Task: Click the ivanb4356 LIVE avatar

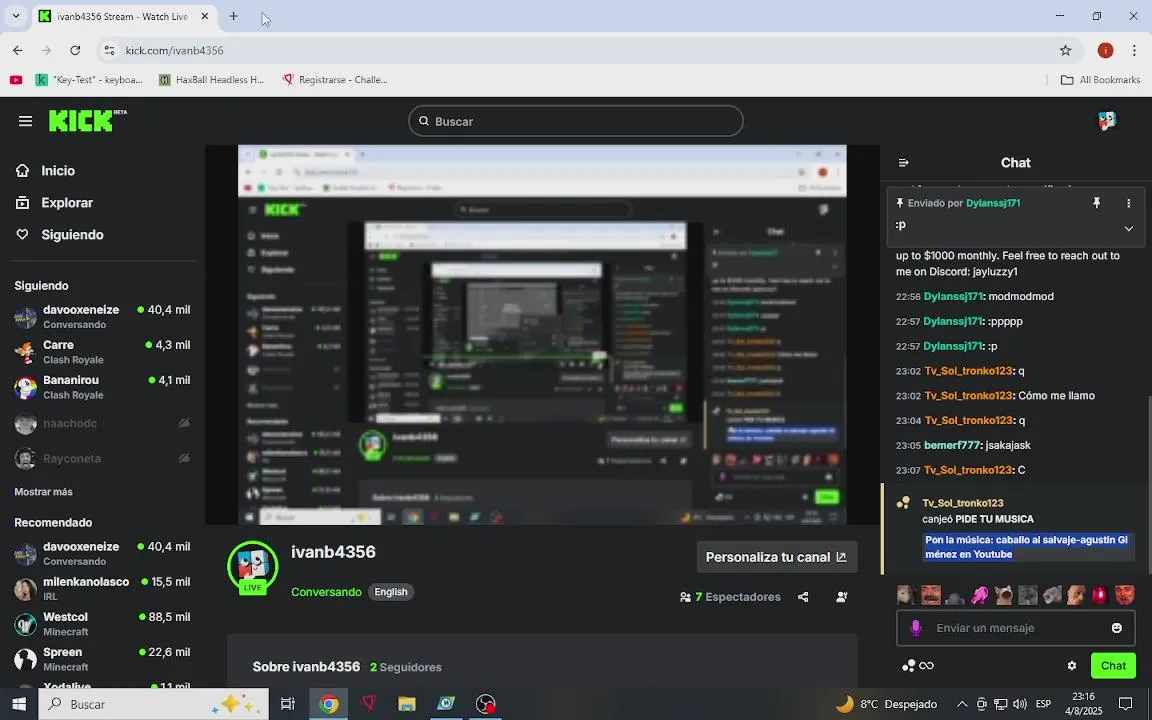Action: click(x=253, y=567)
